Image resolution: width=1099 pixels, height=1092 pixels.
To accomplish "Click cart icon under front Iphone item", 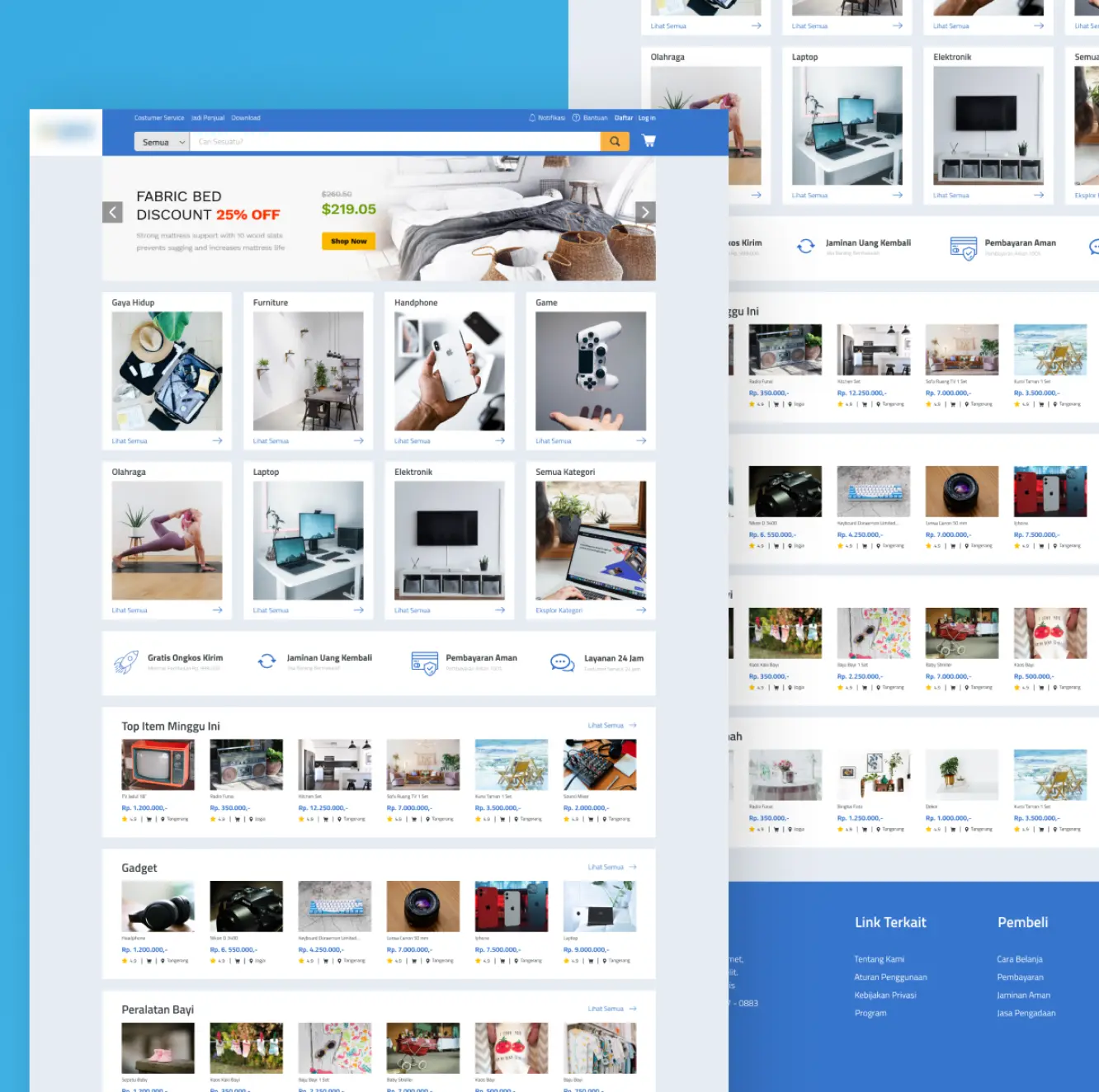I will click(502, 961).
